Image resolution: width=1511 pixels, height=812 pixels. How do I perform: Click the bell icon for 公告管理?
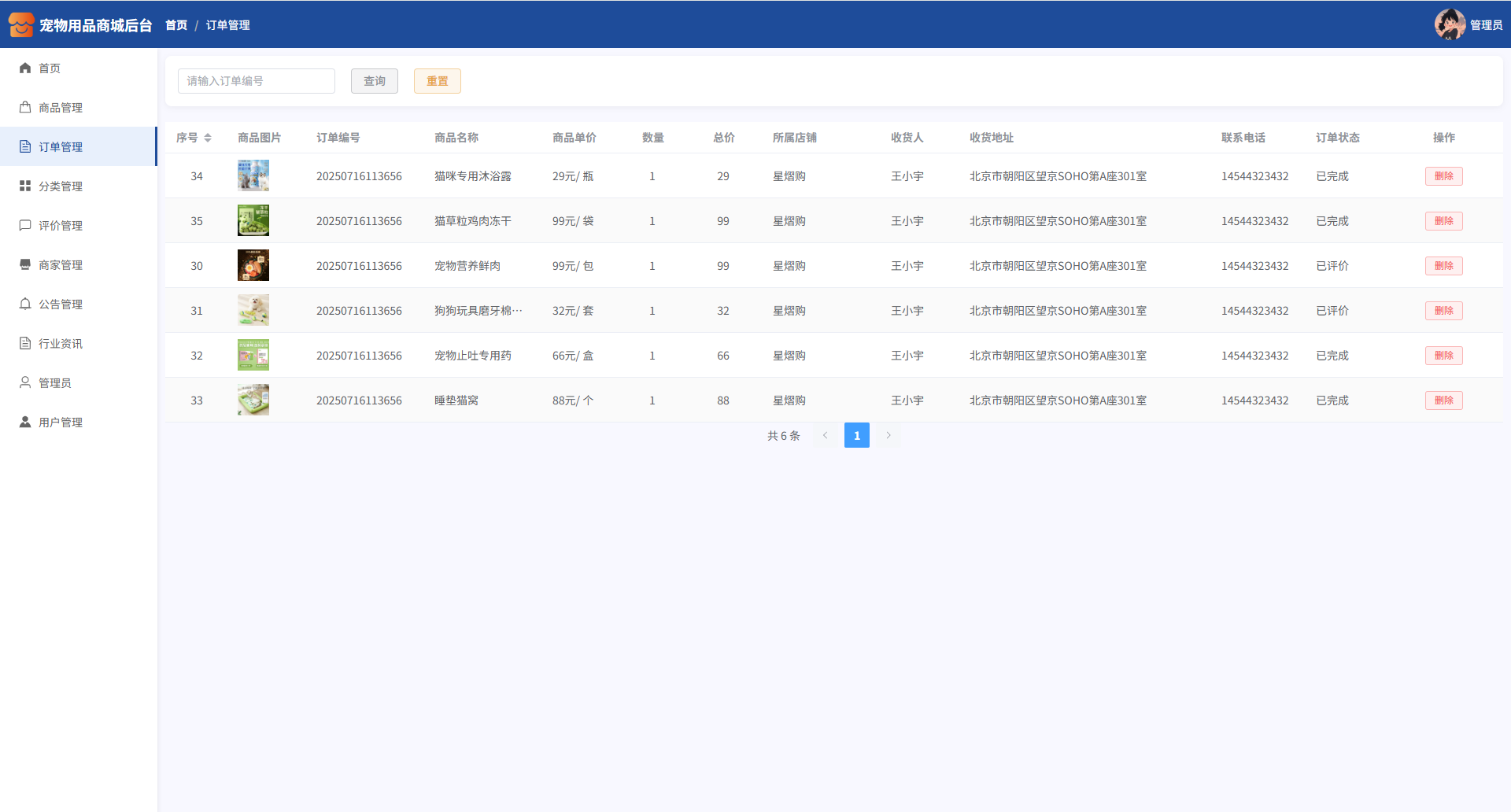[x=25, y=304]
